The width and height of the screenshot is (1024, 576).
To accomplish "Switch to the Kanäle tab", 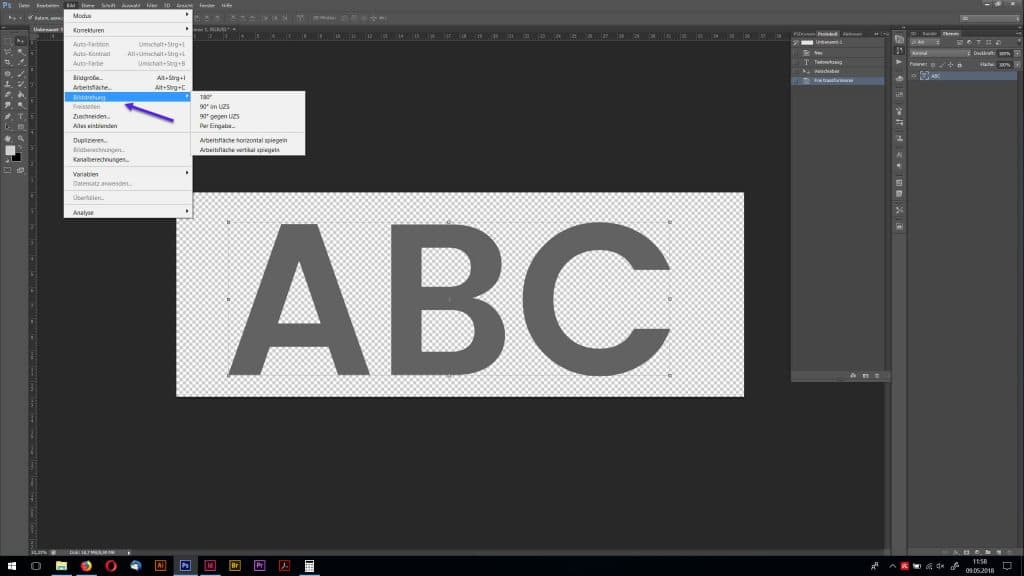I will pos(929,33).
